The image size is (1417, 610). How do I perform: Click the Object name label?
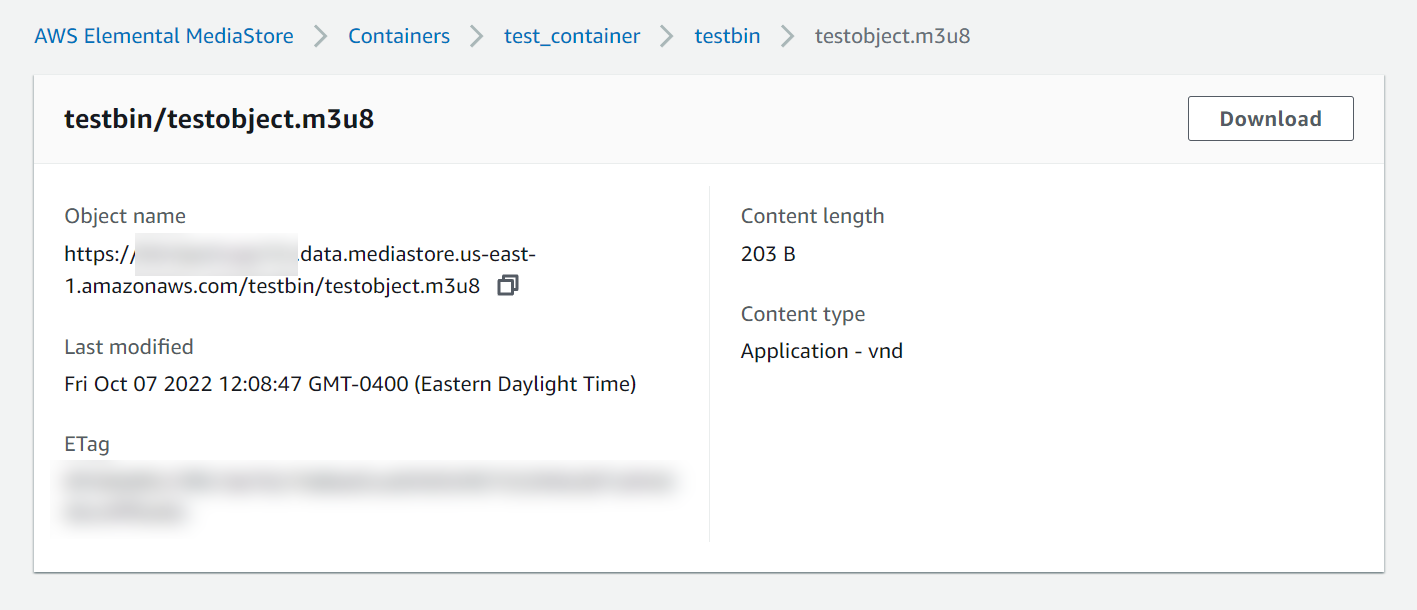(x=125, y=216)
